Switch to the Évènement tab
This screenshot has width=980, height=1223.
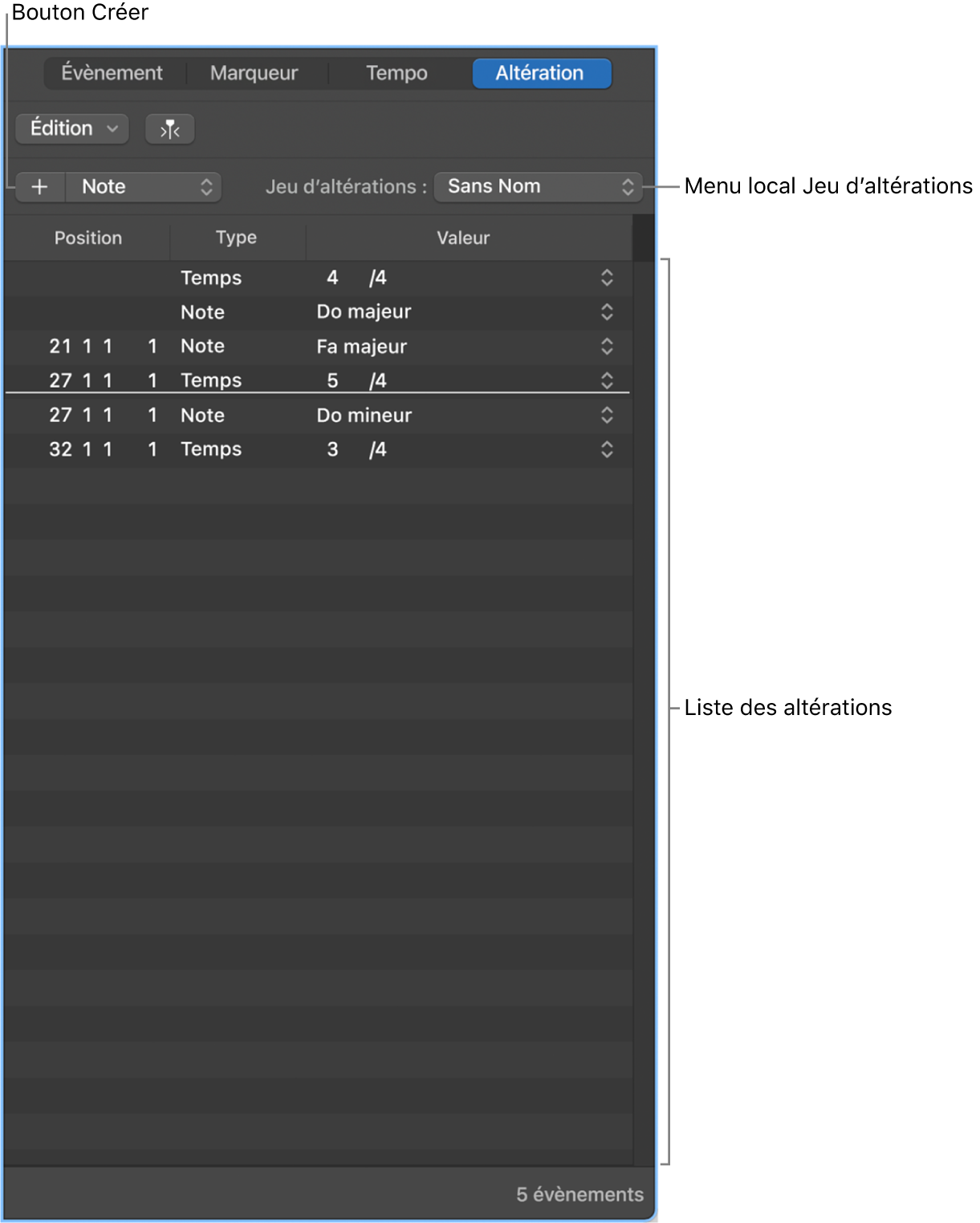[111, 73]
